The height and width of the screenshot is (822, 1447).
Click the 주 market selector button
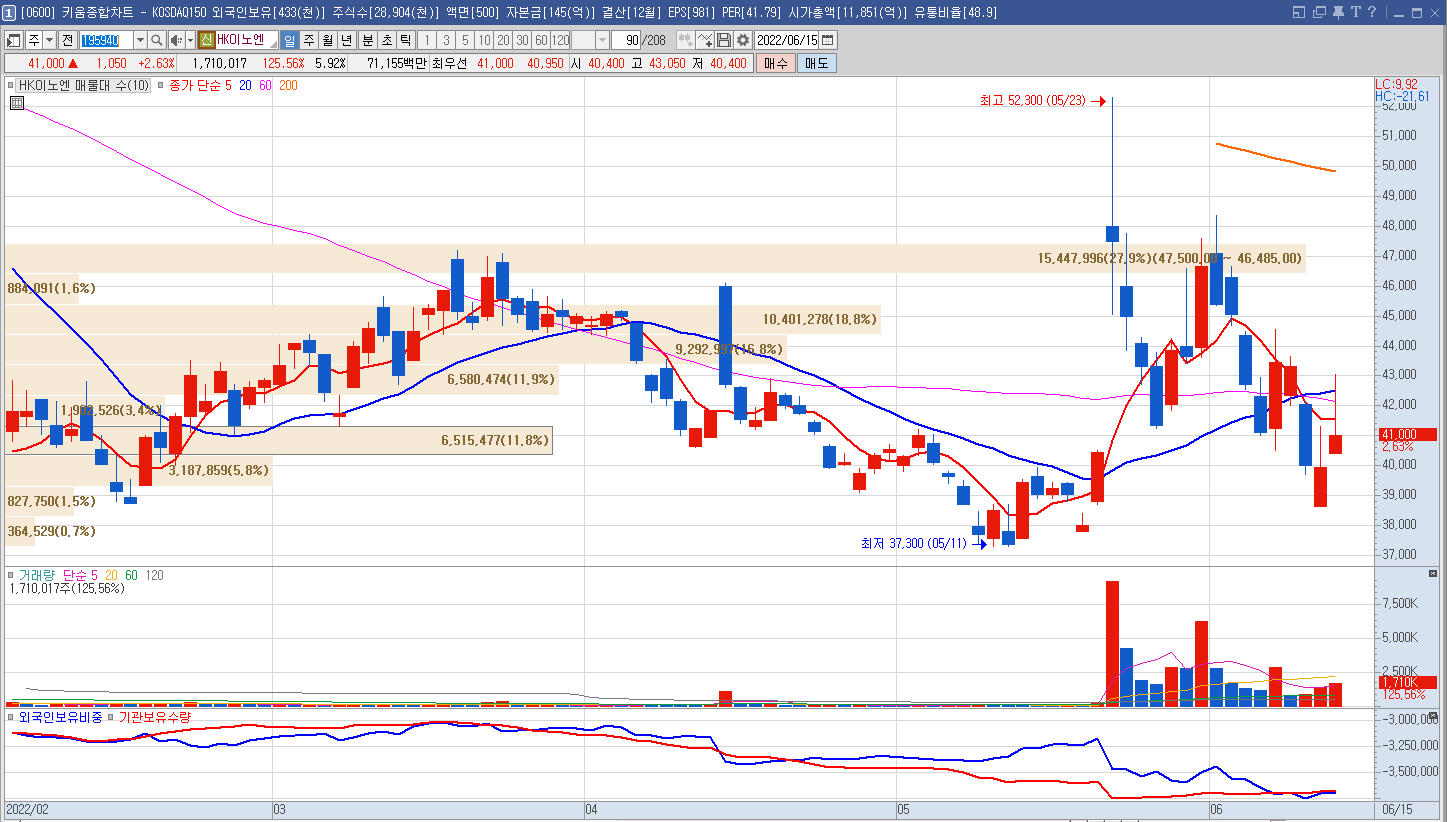(x=34, y=40)
